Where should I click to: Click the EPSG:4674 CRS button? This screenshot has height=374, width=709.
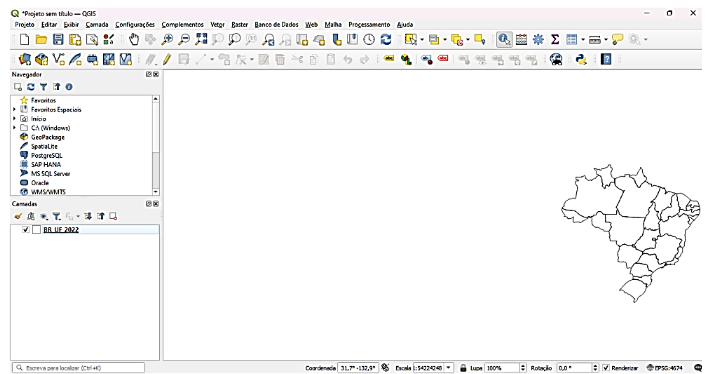(x=664, y=368)
